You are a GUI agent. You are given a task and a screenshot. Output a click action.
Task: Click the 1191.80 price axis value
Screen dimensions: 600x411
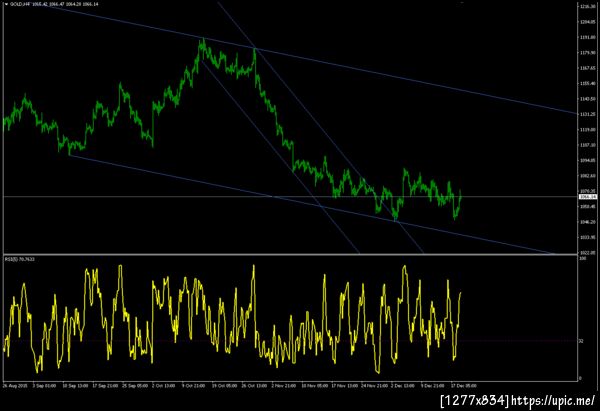pos(587,38)
